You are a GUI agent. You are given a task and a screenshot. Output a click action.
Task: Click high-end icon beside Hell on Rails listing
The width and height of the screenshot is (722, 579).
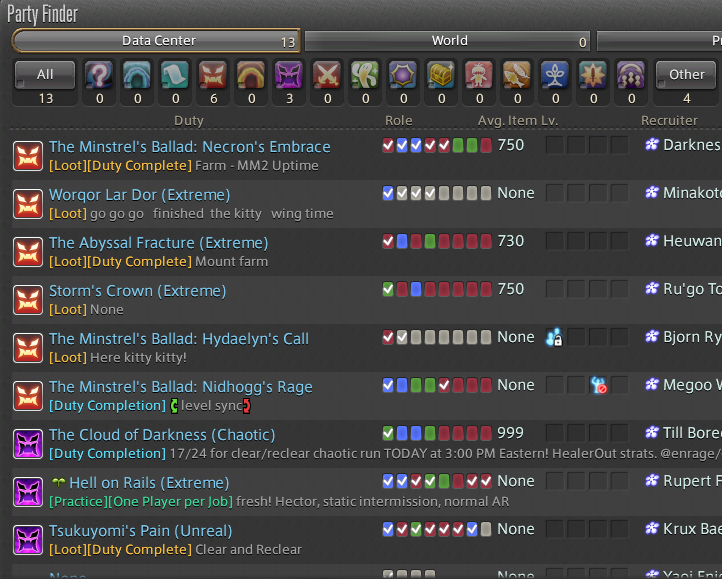coord(28,492)
